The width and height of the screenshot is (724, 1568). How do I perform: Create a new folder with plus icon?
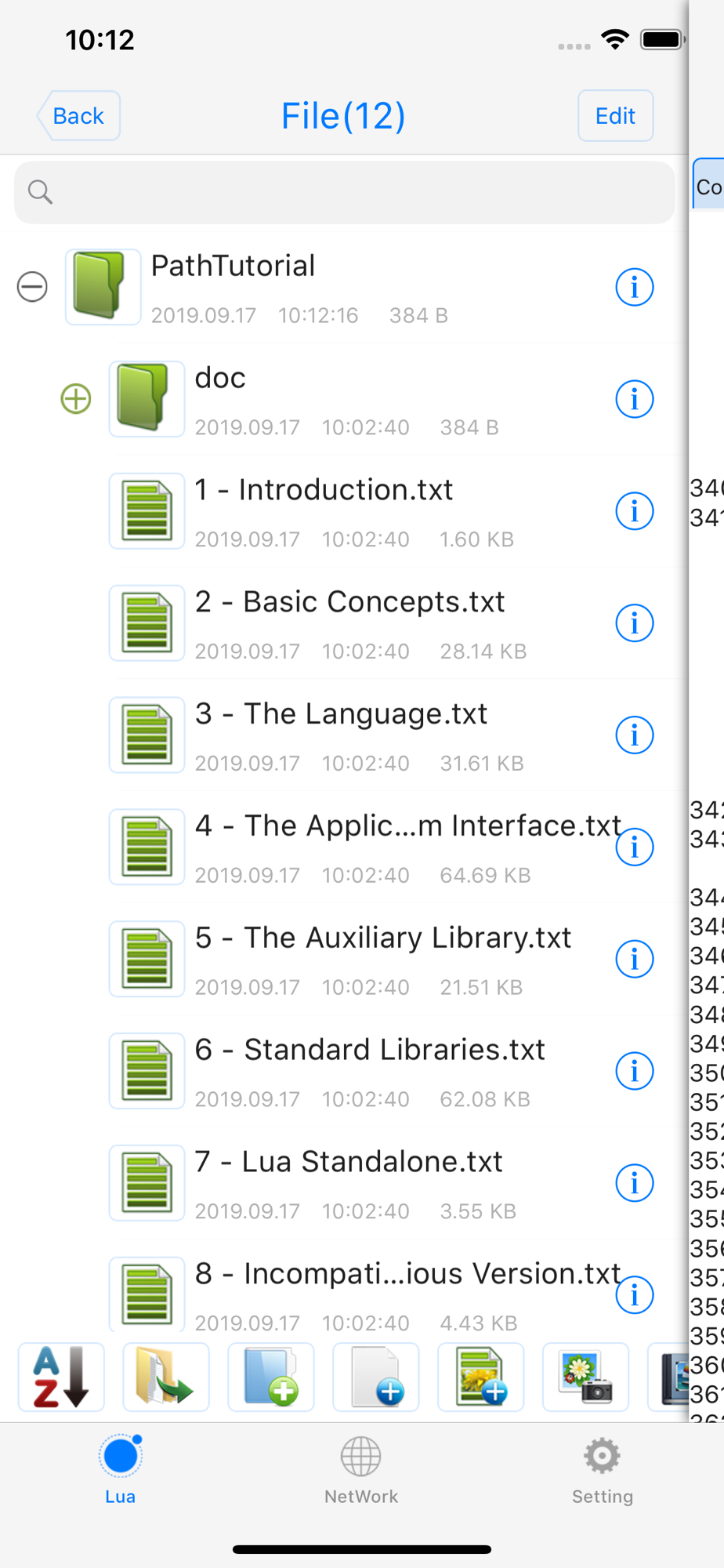point(271,1377)
